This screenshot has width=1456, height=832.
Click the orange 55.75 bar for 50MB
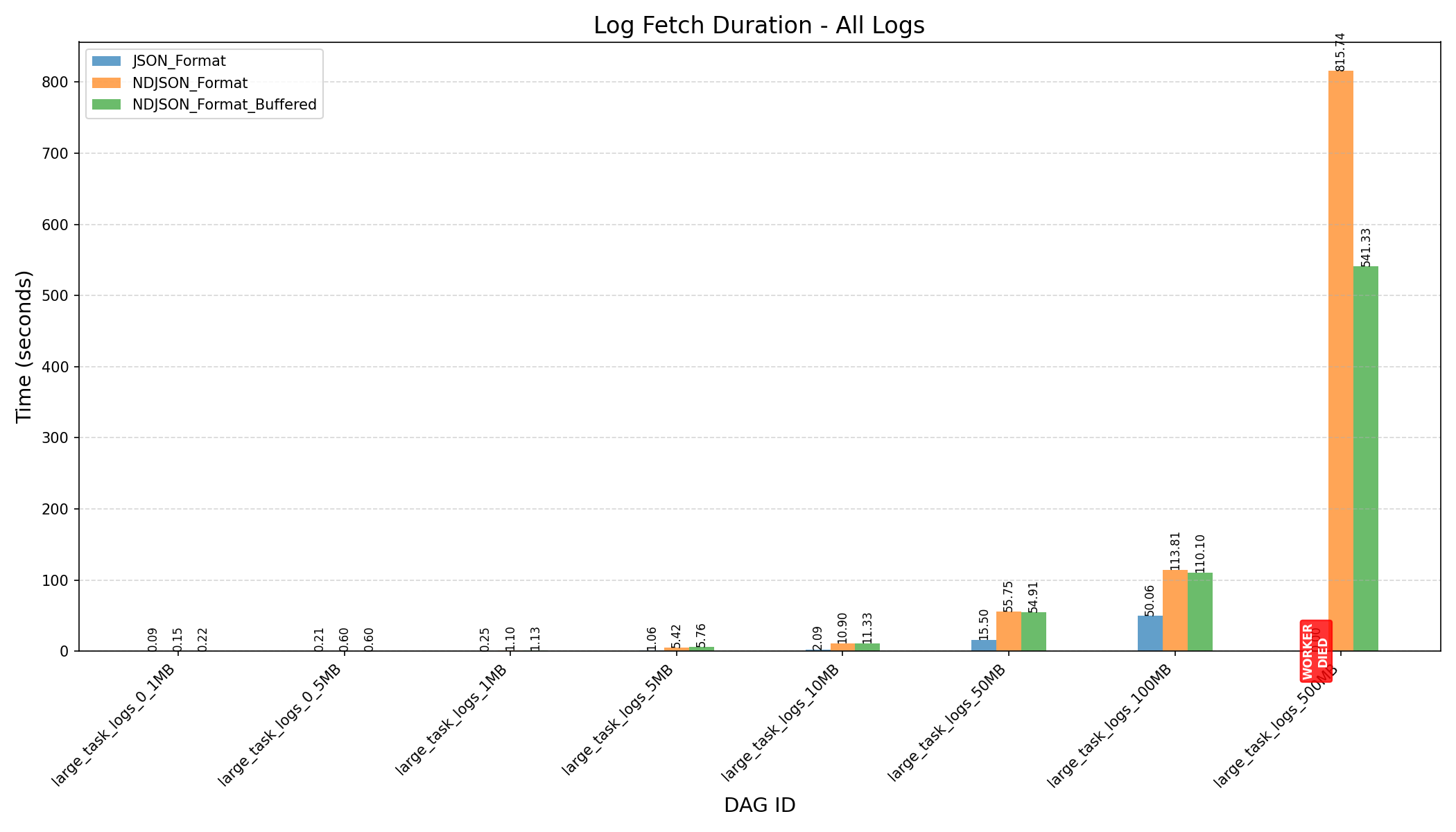[x=1008, y=632]
